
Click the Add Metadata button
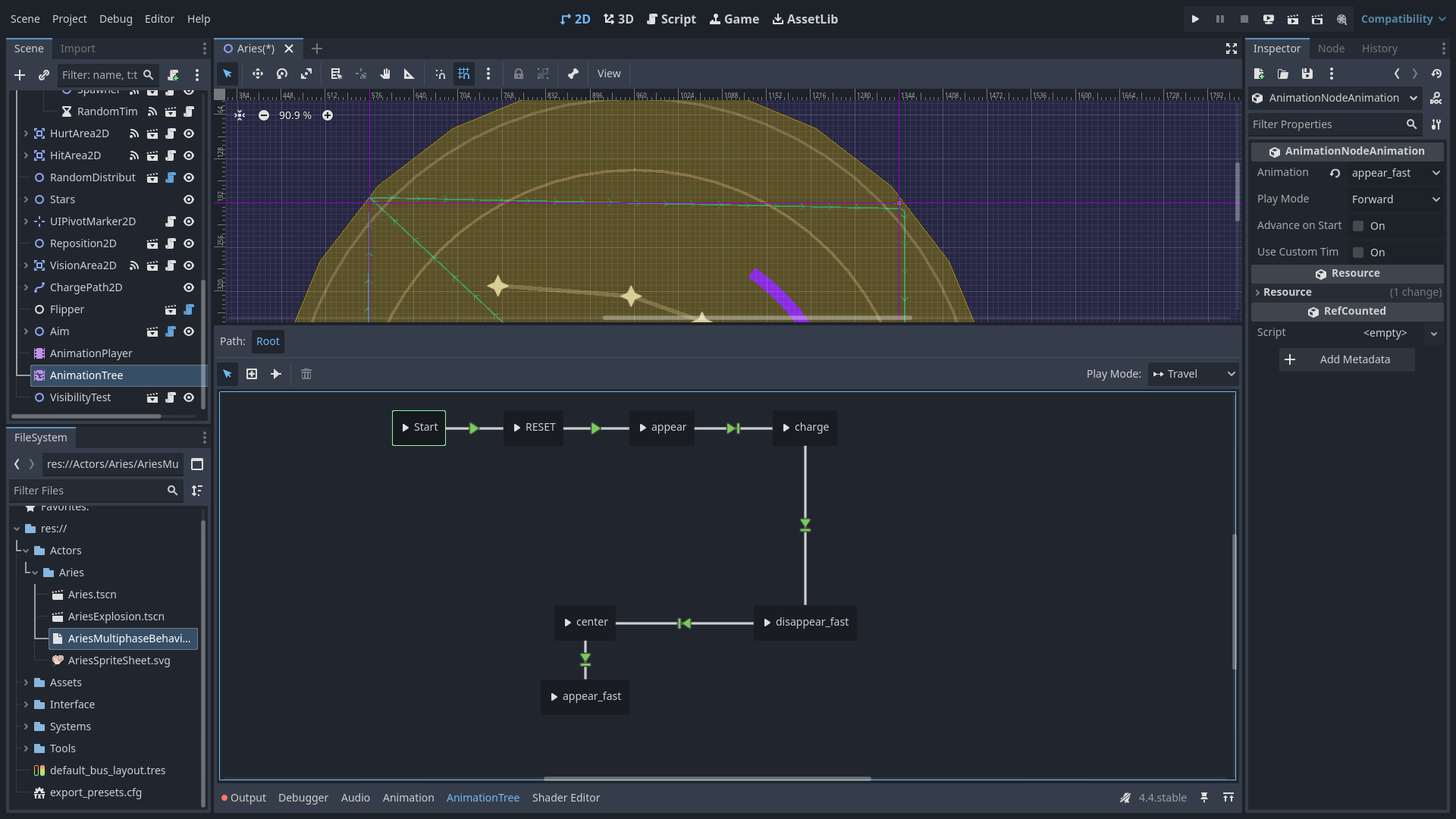click(x=1347, y=359)
